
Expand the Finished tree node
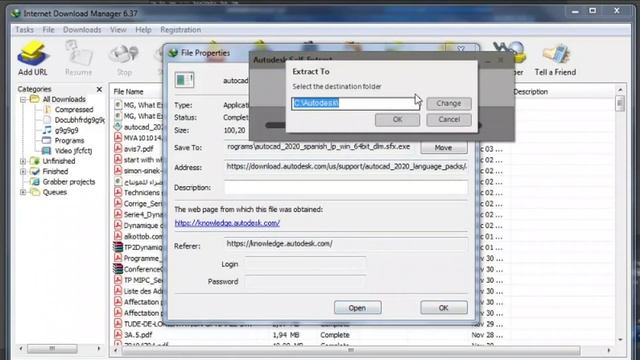[23, 172]
